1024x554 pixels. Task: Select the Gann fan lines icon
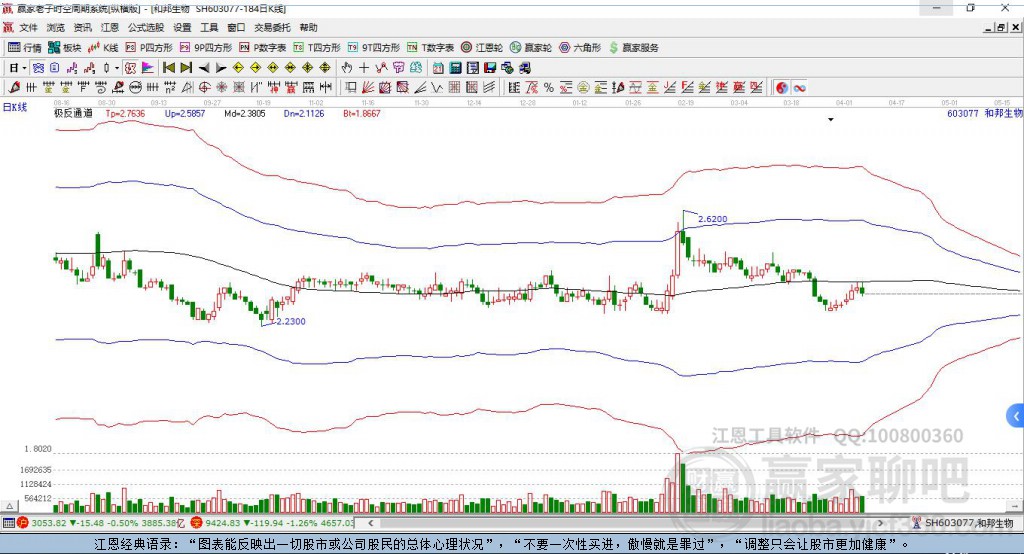368,88
